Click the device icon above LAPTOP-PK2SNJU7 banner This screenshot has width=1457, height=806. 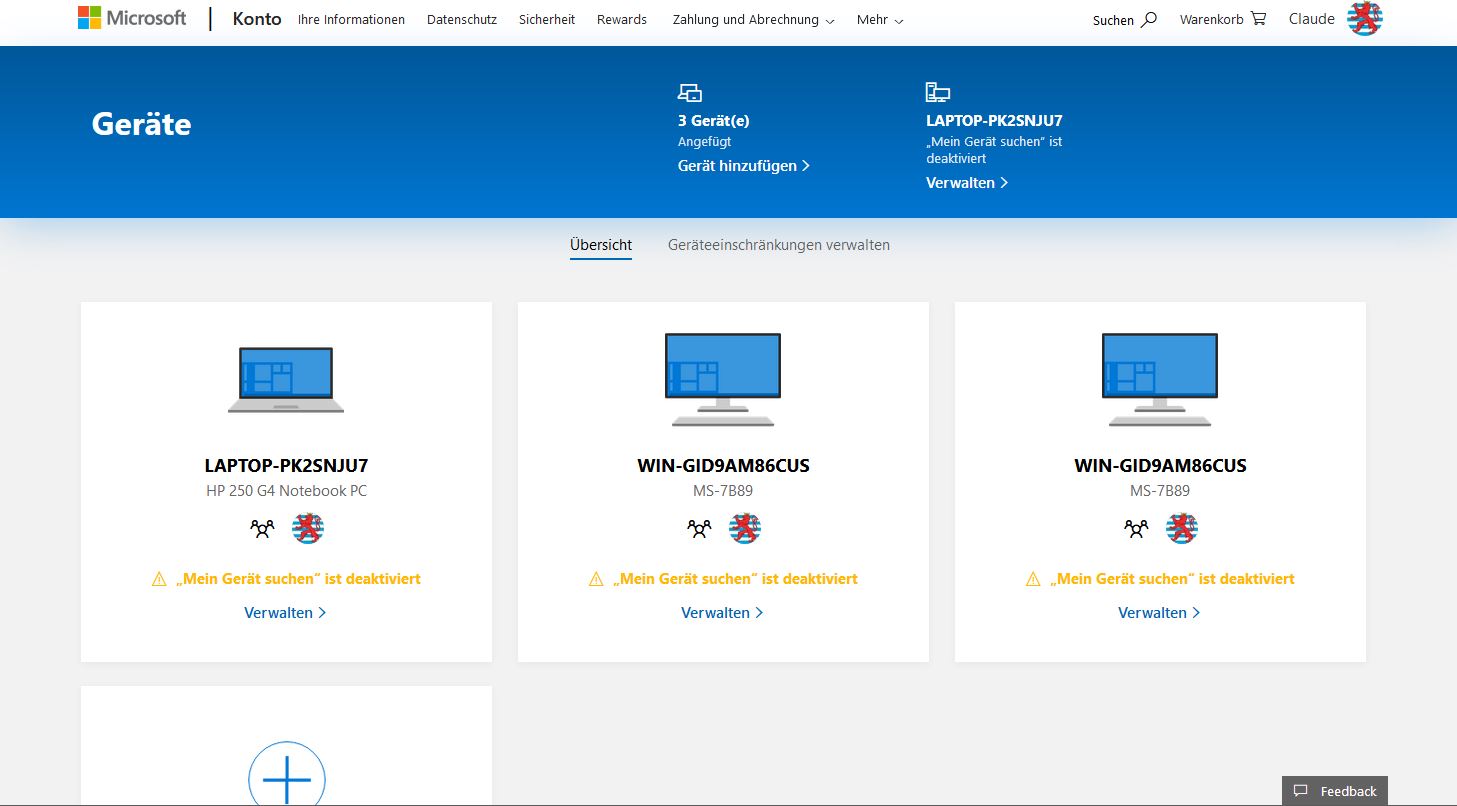pos(937,93)
